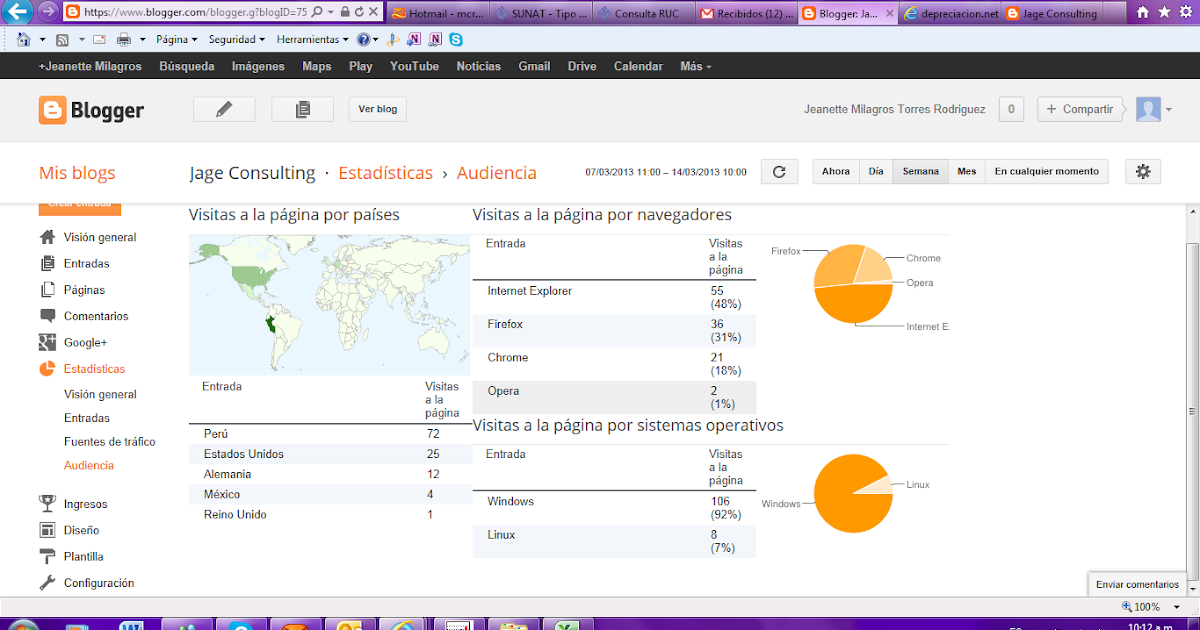Switch to Jage Consulting browser tab
Viewport: 1200px width, 630px height.
tap(1052, 13)
